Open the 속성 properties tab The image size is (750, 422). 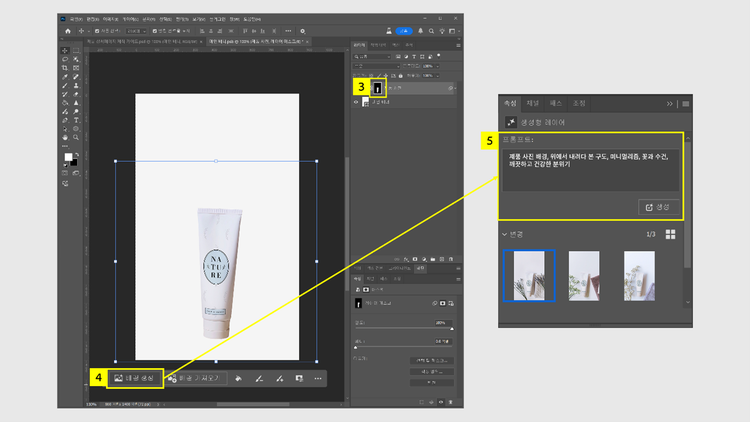pos(509,103)
